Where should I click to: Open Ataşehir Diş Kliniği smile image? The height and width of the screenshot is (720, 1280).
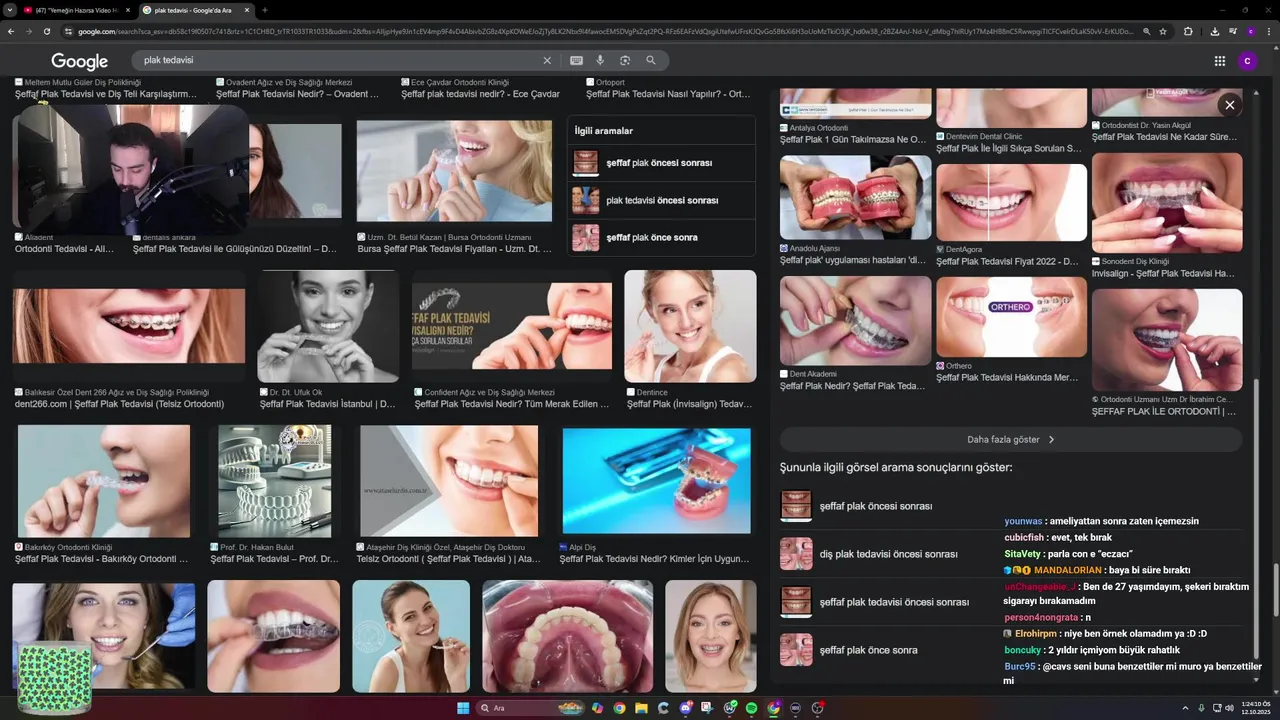[449, 481]
